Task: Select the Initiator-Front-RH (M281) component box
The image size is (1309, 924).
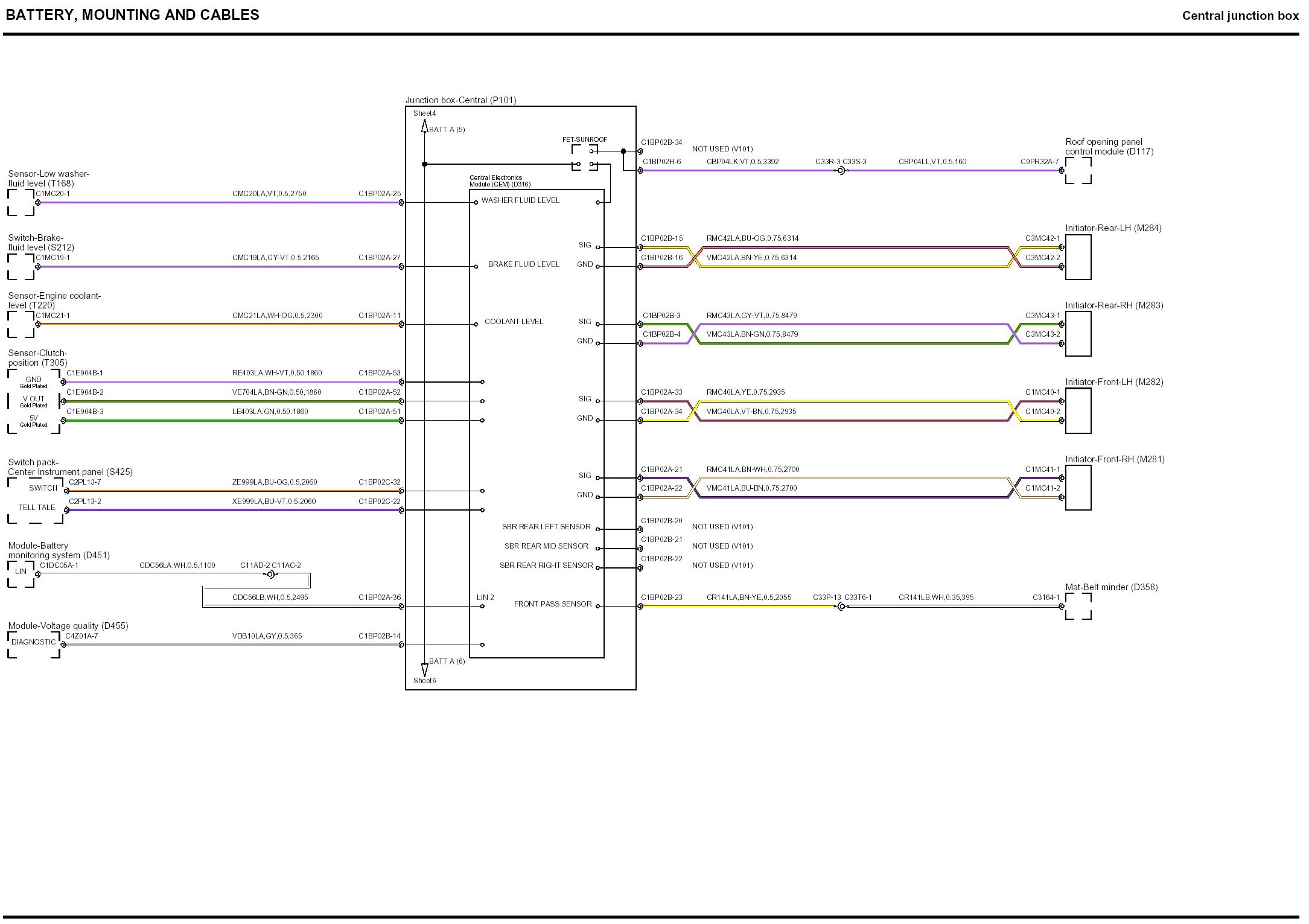Action: 1078,488
